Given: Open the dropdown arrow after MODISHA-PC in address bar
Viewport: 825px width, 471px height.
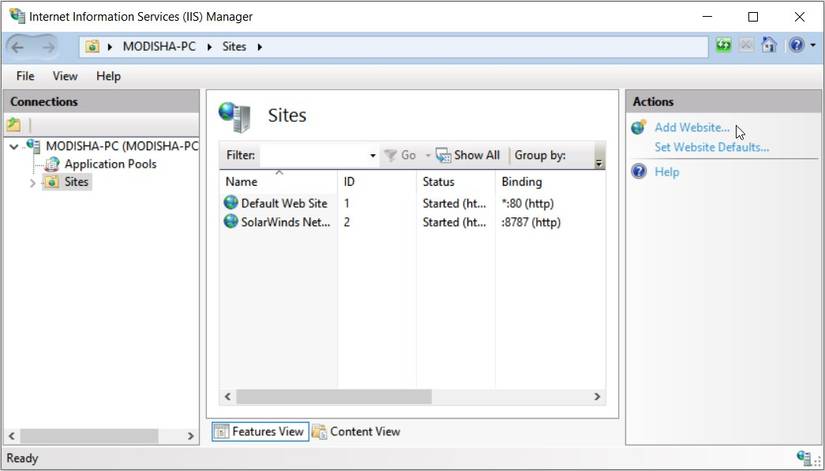Looking at the screenshot, I should [x=209, y=47].
